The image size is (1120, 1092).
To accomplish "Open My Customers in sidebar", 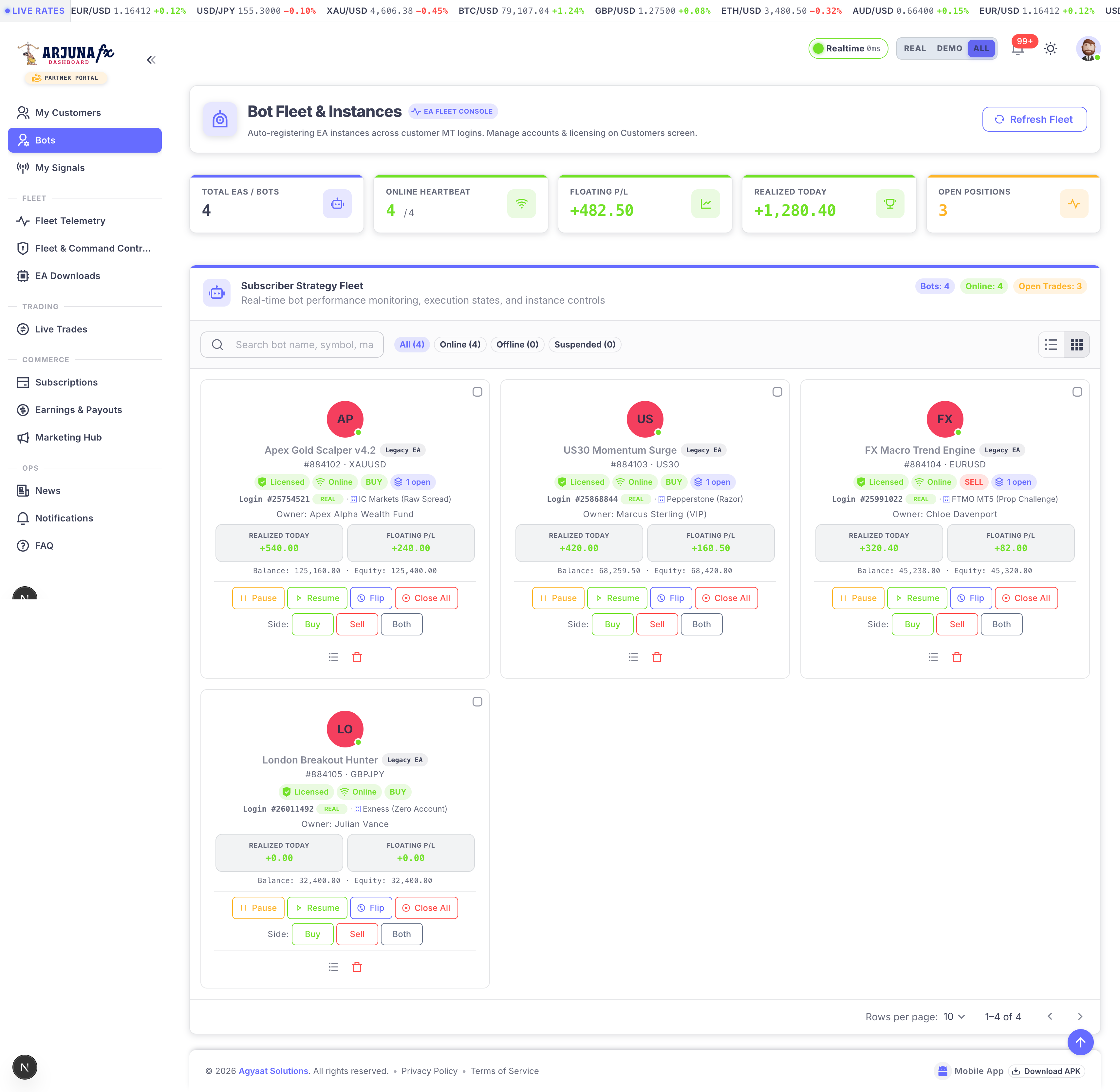I will 85,113.
